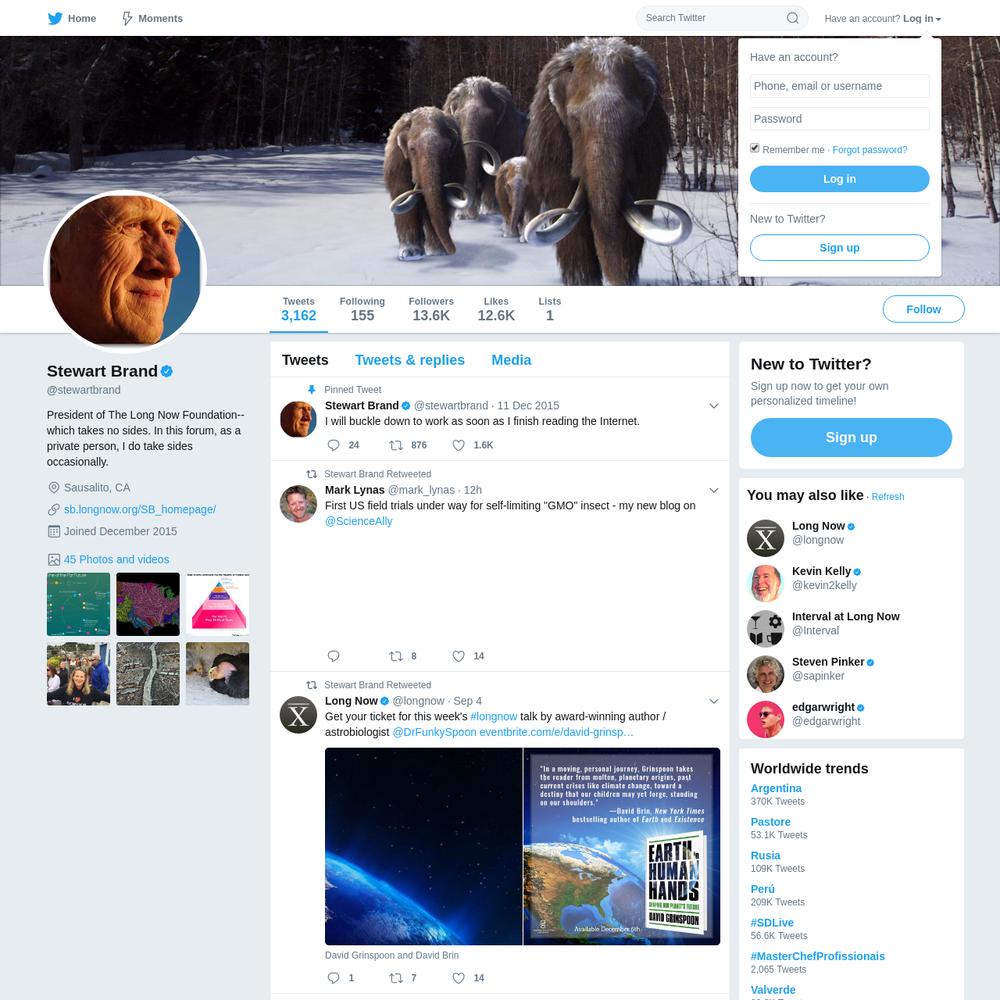
Task: Click the Password field
Action: (839, 119)
